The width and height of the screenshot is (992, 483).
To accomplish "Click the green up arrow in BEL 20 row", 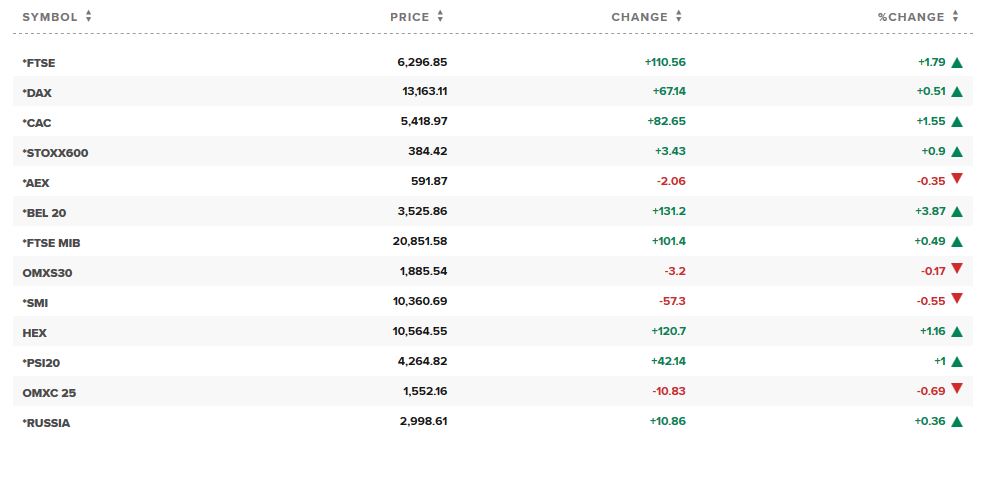I will coord(957,211).
